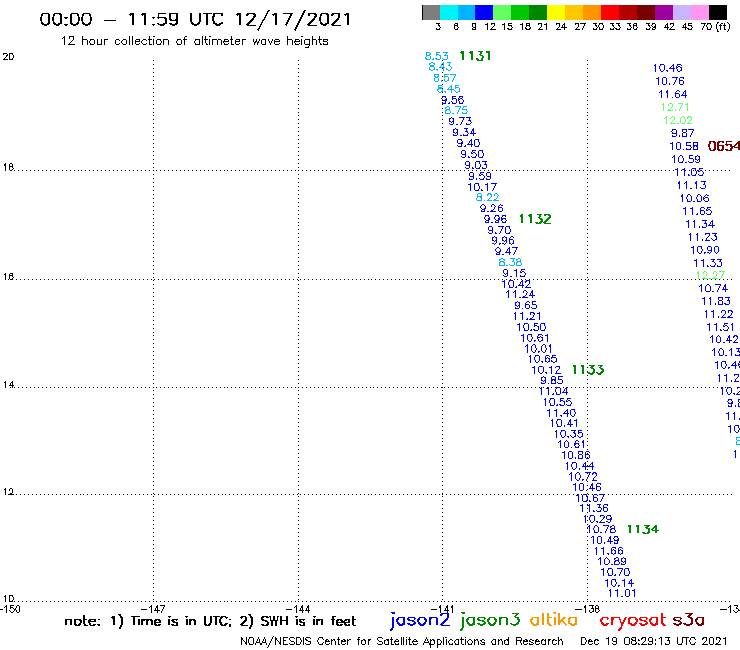Viewport: 740px width, 650px height.
Task: Select the 8.38 wave height reading
Action: (511, 262)
